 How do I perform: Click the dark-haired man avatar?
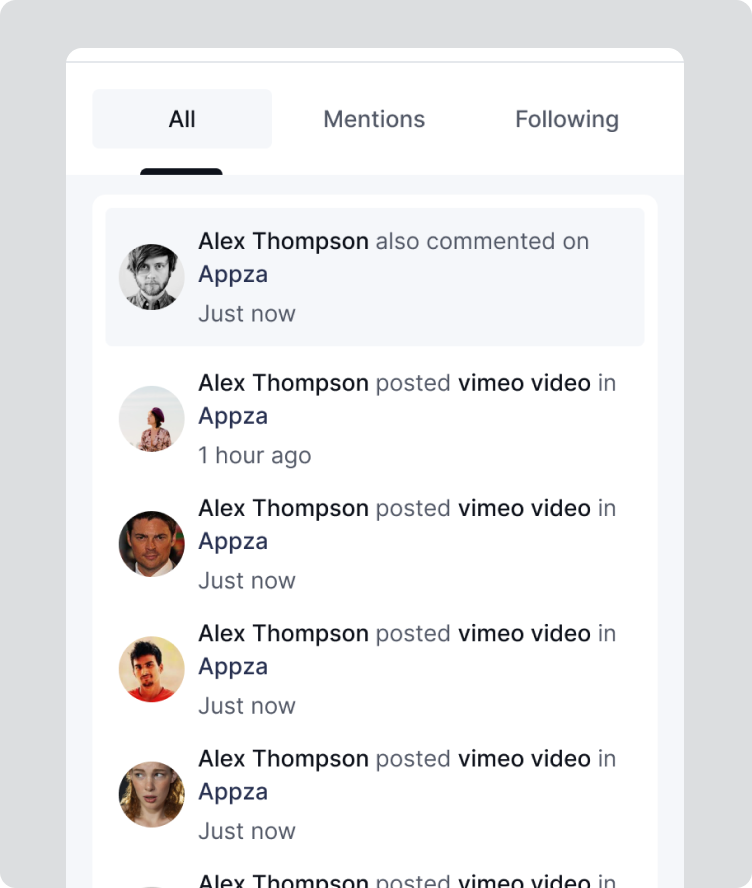click(x=152, y=544)
